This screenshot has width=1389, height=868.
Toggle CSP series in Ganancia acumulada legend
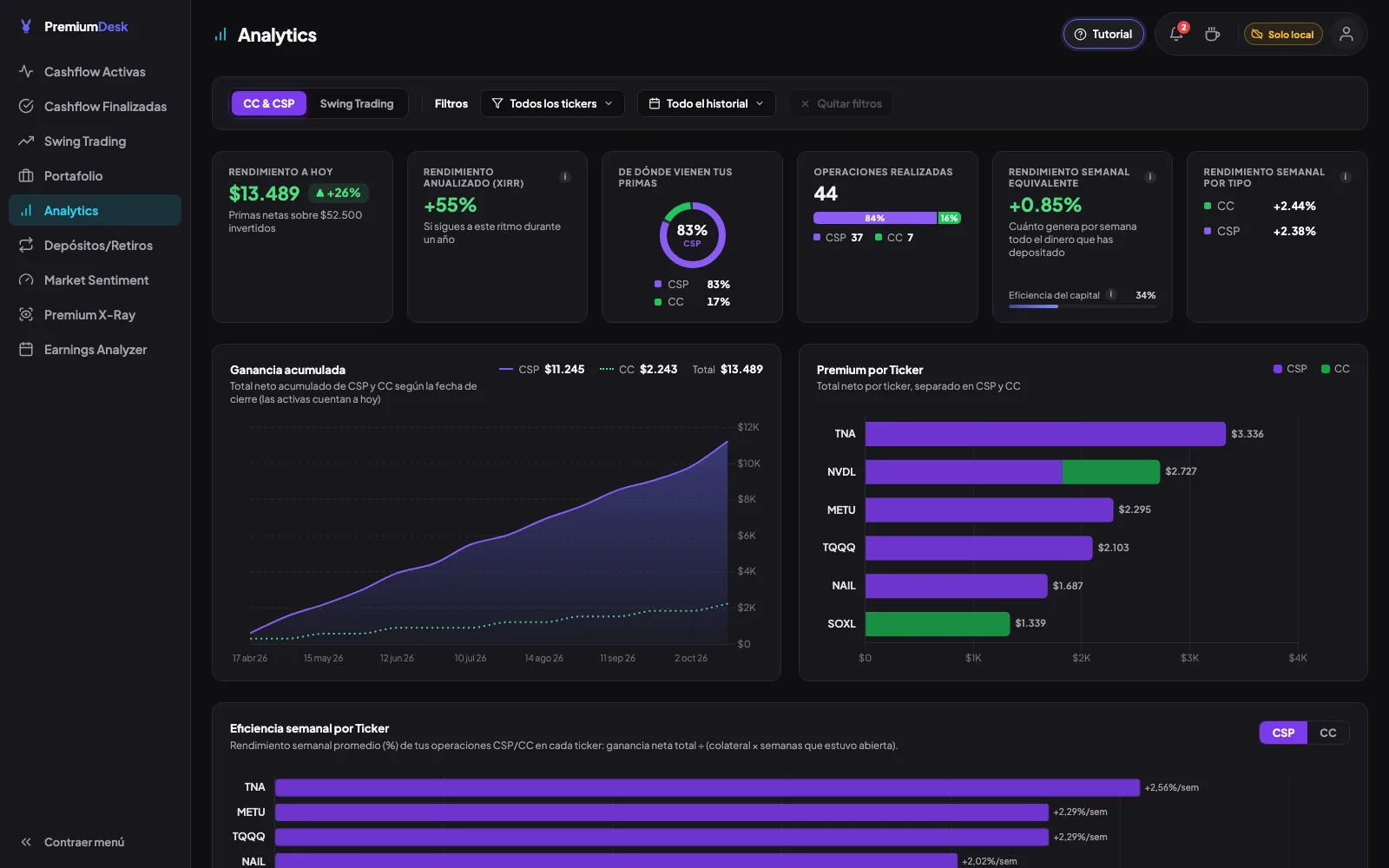(x=542, y=369)
